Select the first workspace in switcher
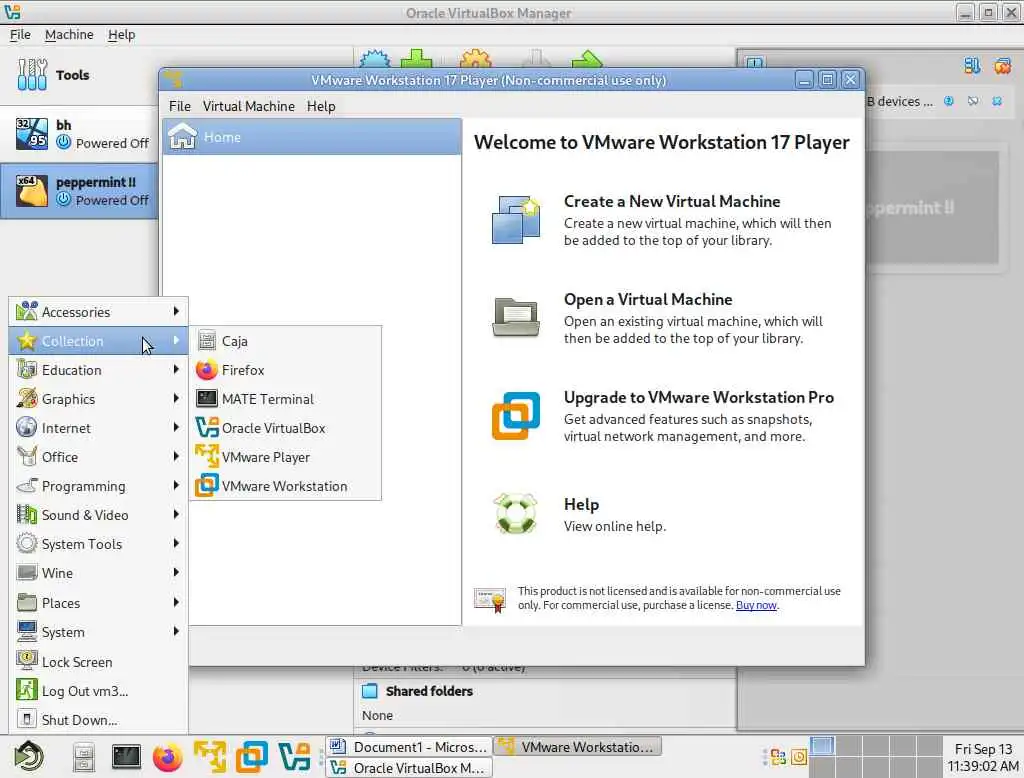The width and height of the screenshot is (1024, 778). 822,746
